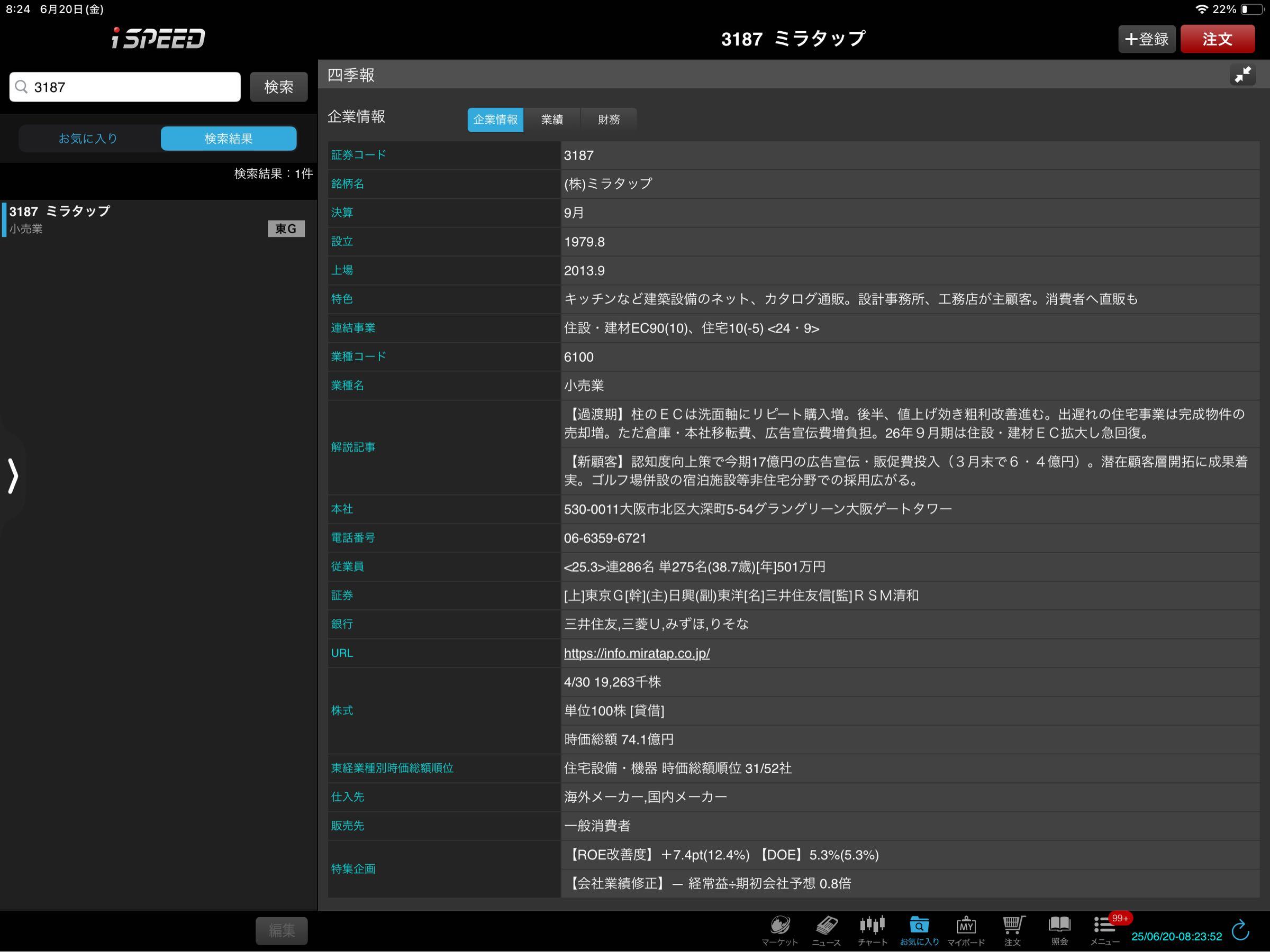
Task: Open the info.miratap.co.jp URL link
Action: (637, 653)
